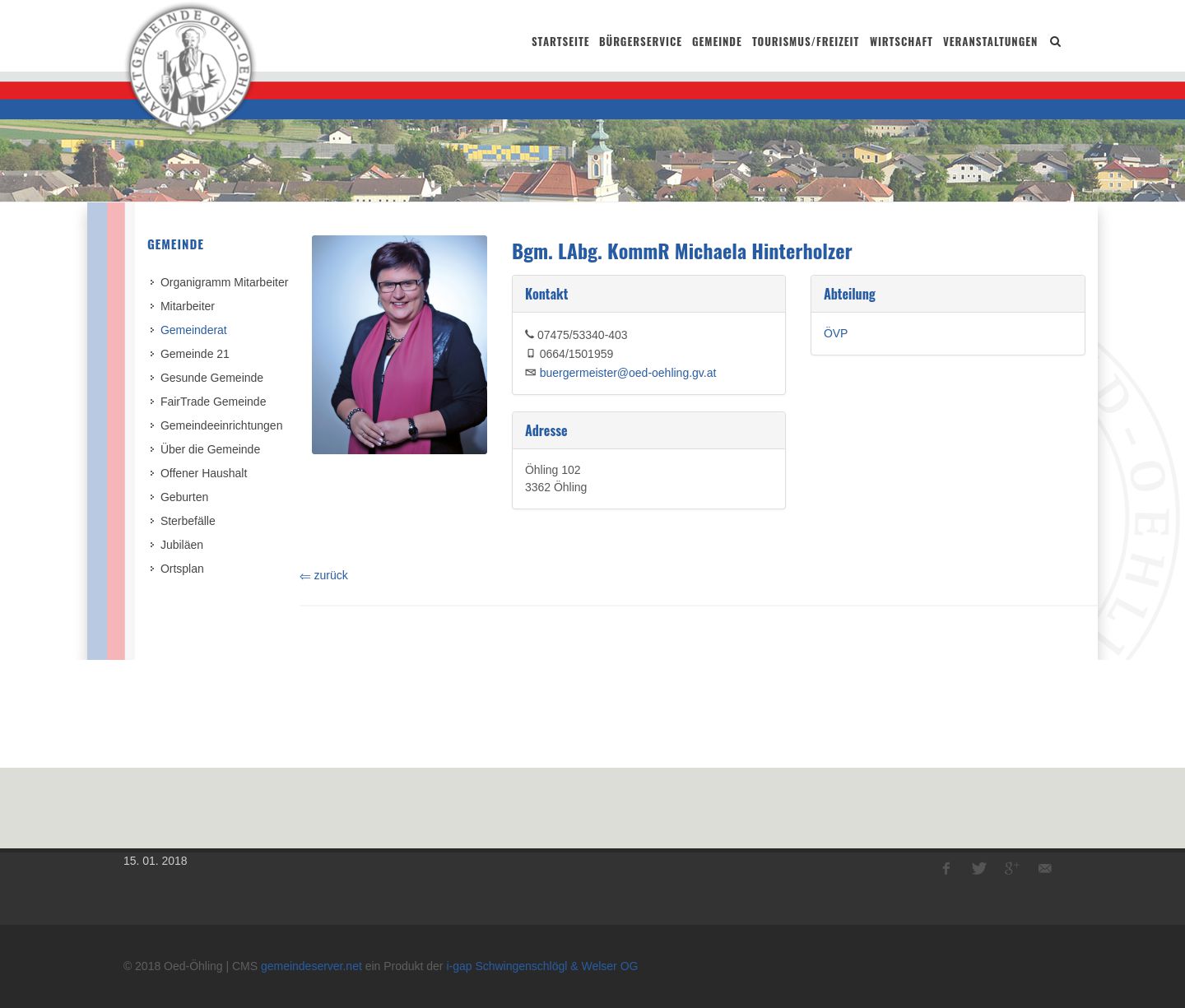Click the heading Bgm. LAbg. KommR Michaela Hinterholzer
Image resolution: width=1185 pixels, height=1008 pixels.
click(681, 251)
